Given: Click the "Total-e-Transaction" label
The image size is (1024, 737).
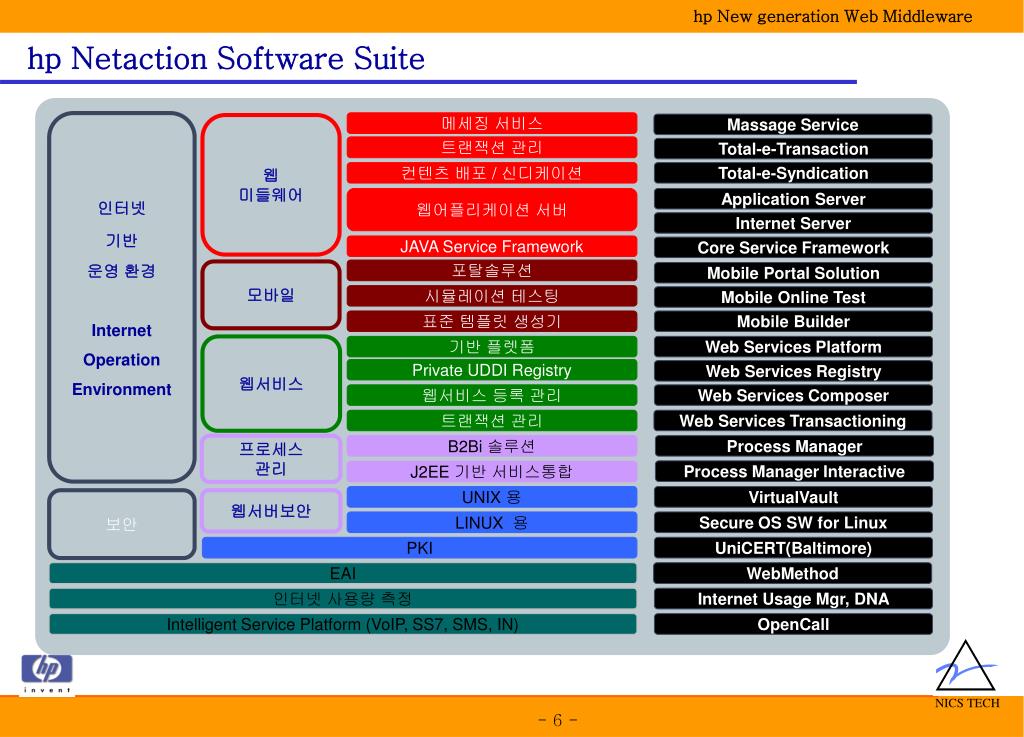Looking at the screenshot, I should (x=793, y=149).
